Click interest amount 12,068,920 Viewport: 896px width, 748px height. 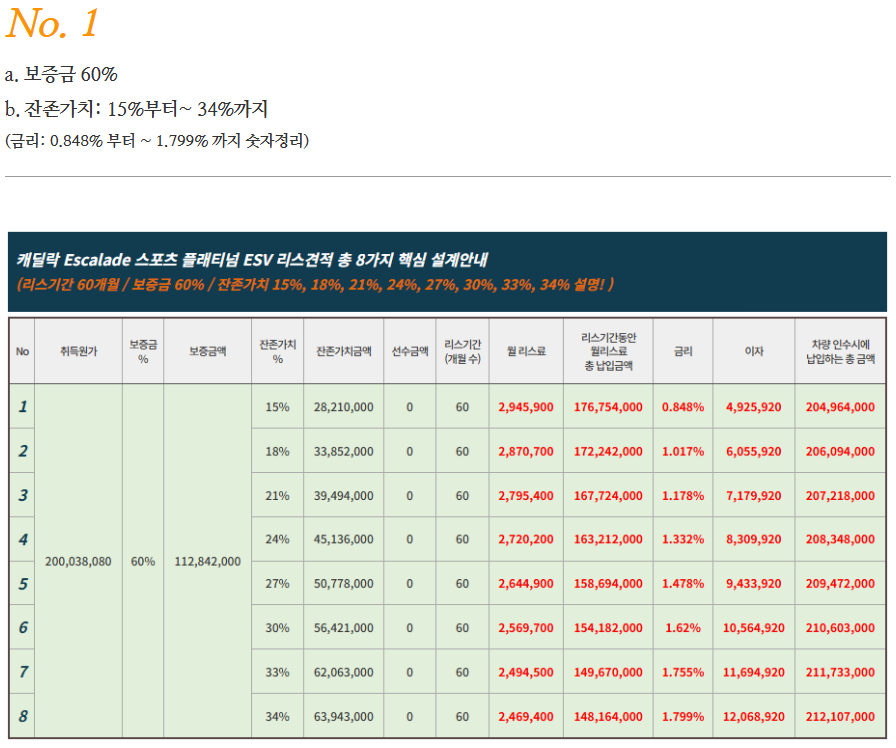tap(754, 717)
